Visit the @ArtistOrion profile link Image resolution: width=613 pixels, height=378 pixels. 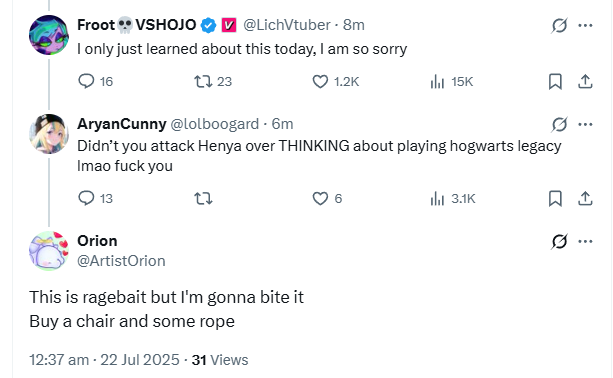[x=121, y=261]
